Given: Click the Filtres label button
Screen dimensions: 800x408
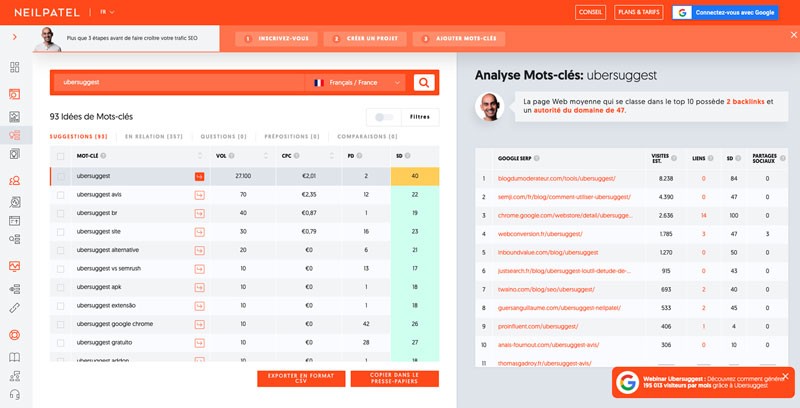Looking at the screenshot, I should (420, 117).
